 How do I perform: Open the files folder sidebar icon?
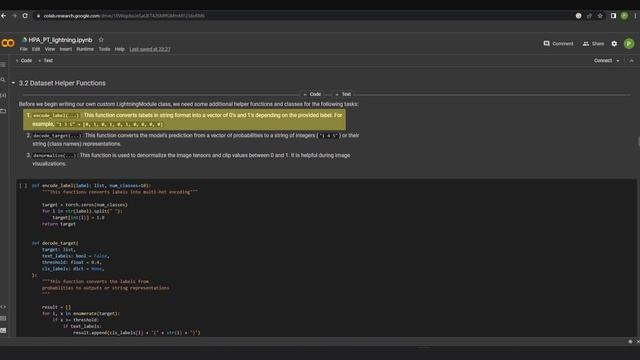[3, 111]
